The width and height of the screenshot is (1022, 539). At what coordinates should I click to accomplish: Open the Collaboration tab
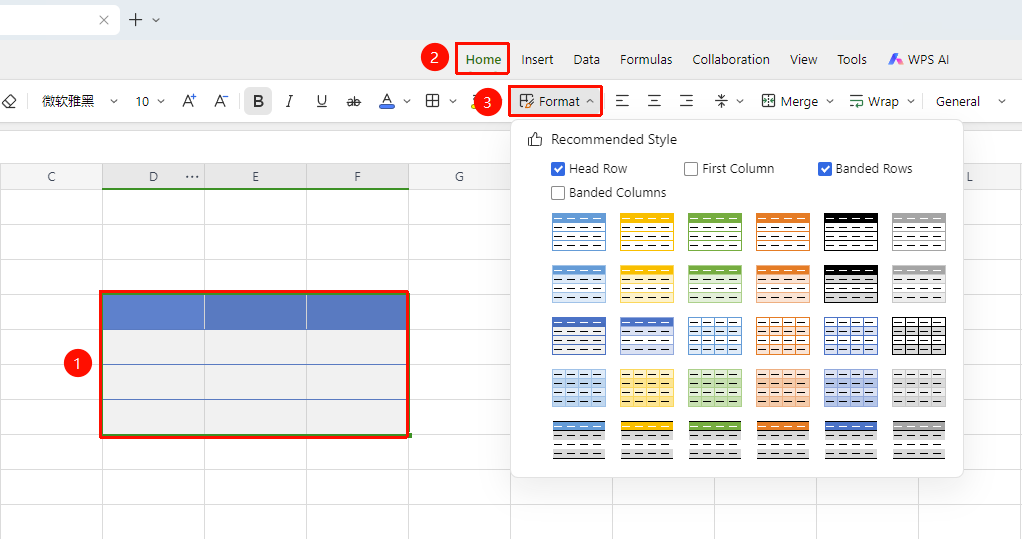click(731, 59)
